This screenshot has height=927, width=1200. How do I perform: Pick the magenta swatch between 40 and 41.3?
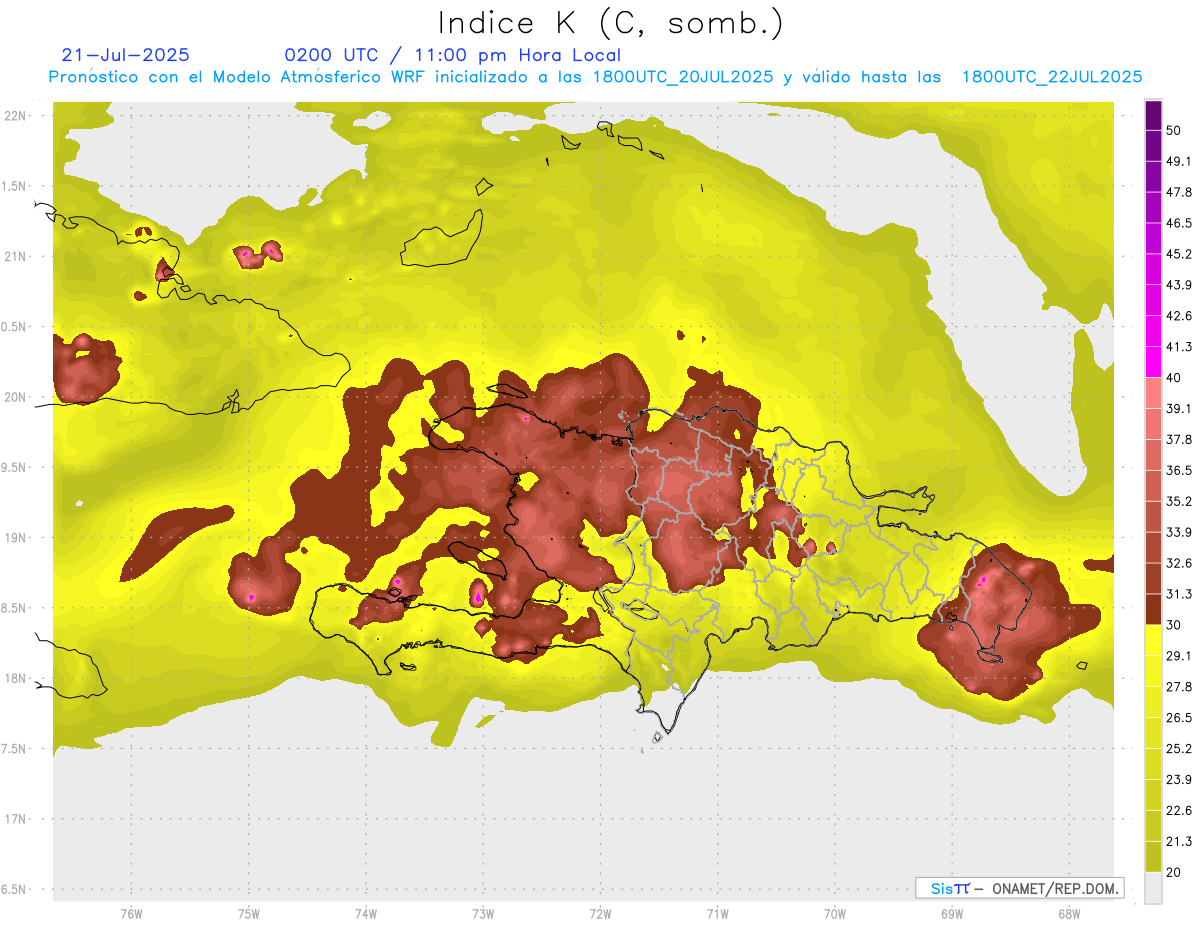pyautogui.click(x=1154, y=363)
